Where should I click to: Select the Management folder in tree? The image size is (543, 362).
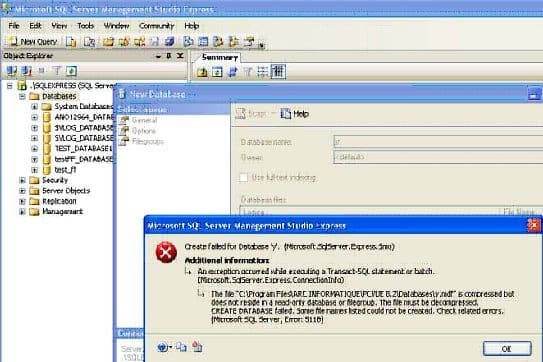coord(62,212)
